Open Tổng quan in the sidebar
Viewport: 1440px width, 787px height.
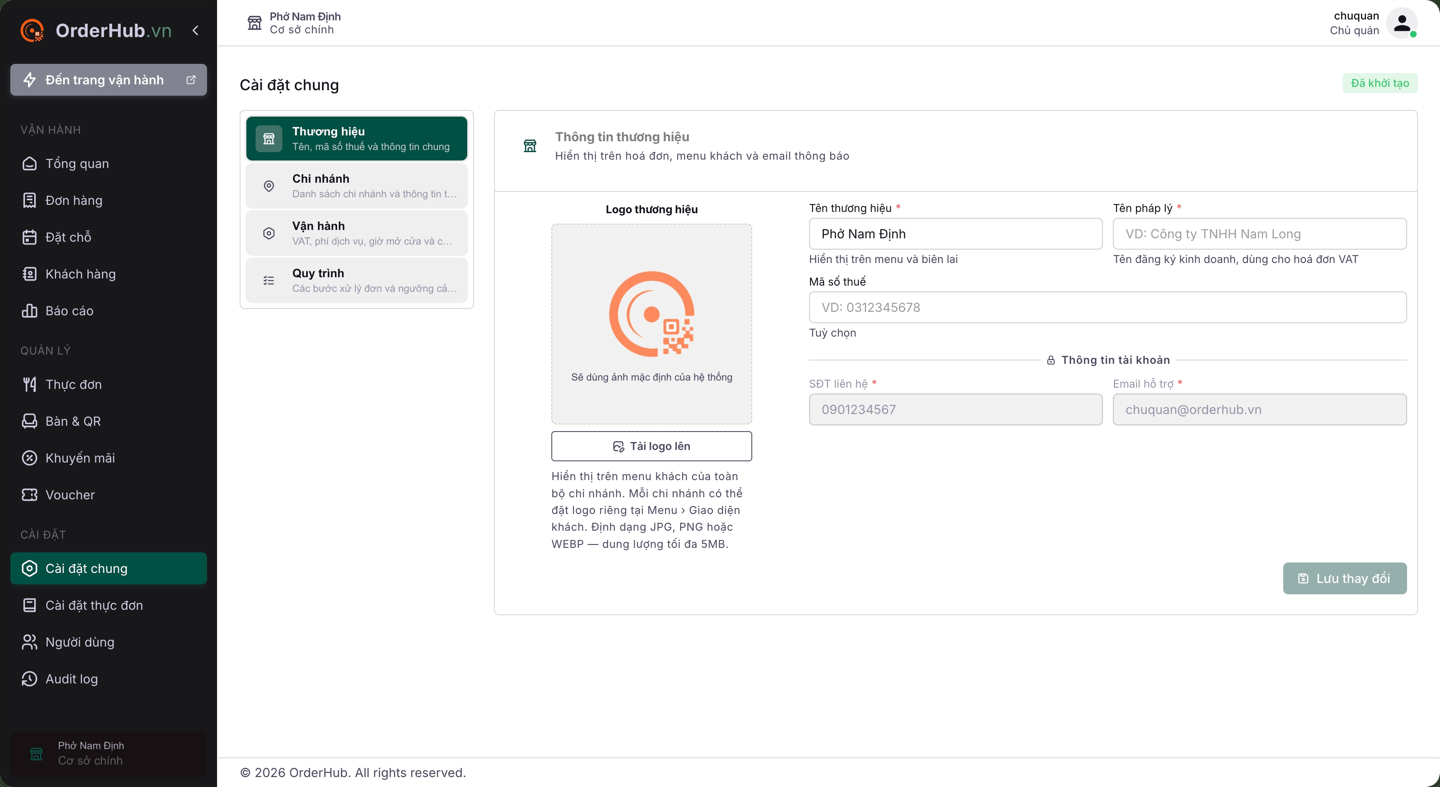[108, 164]
